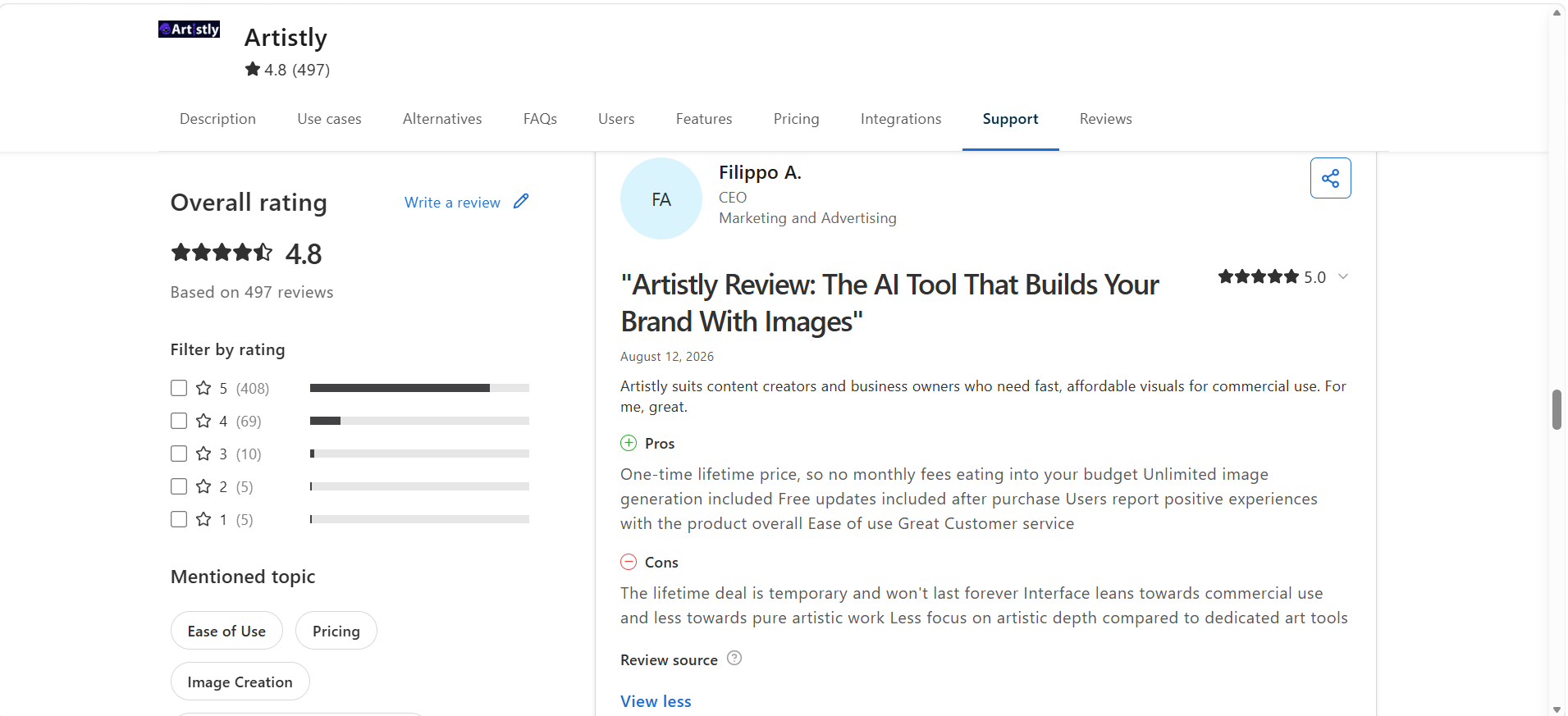
Task: Check the 2-star rating filter checkbox
Action: 179,486
